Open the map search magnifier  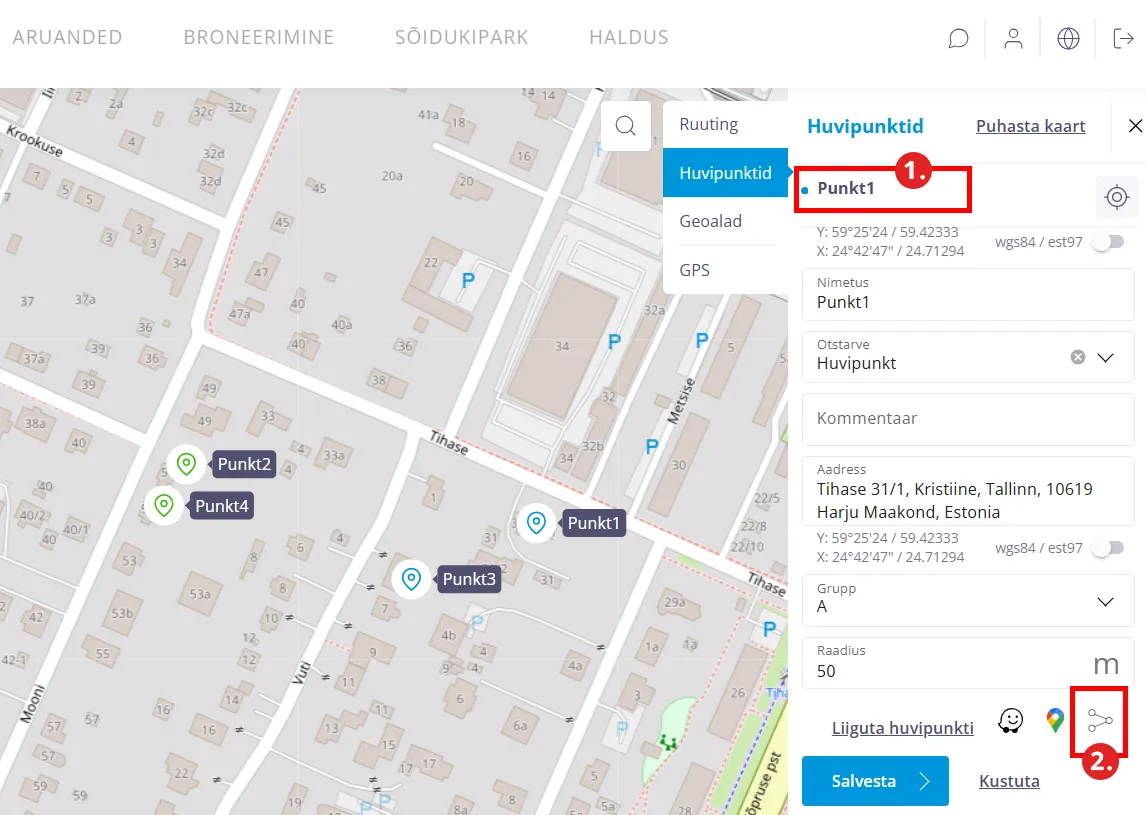pos(626,126)
